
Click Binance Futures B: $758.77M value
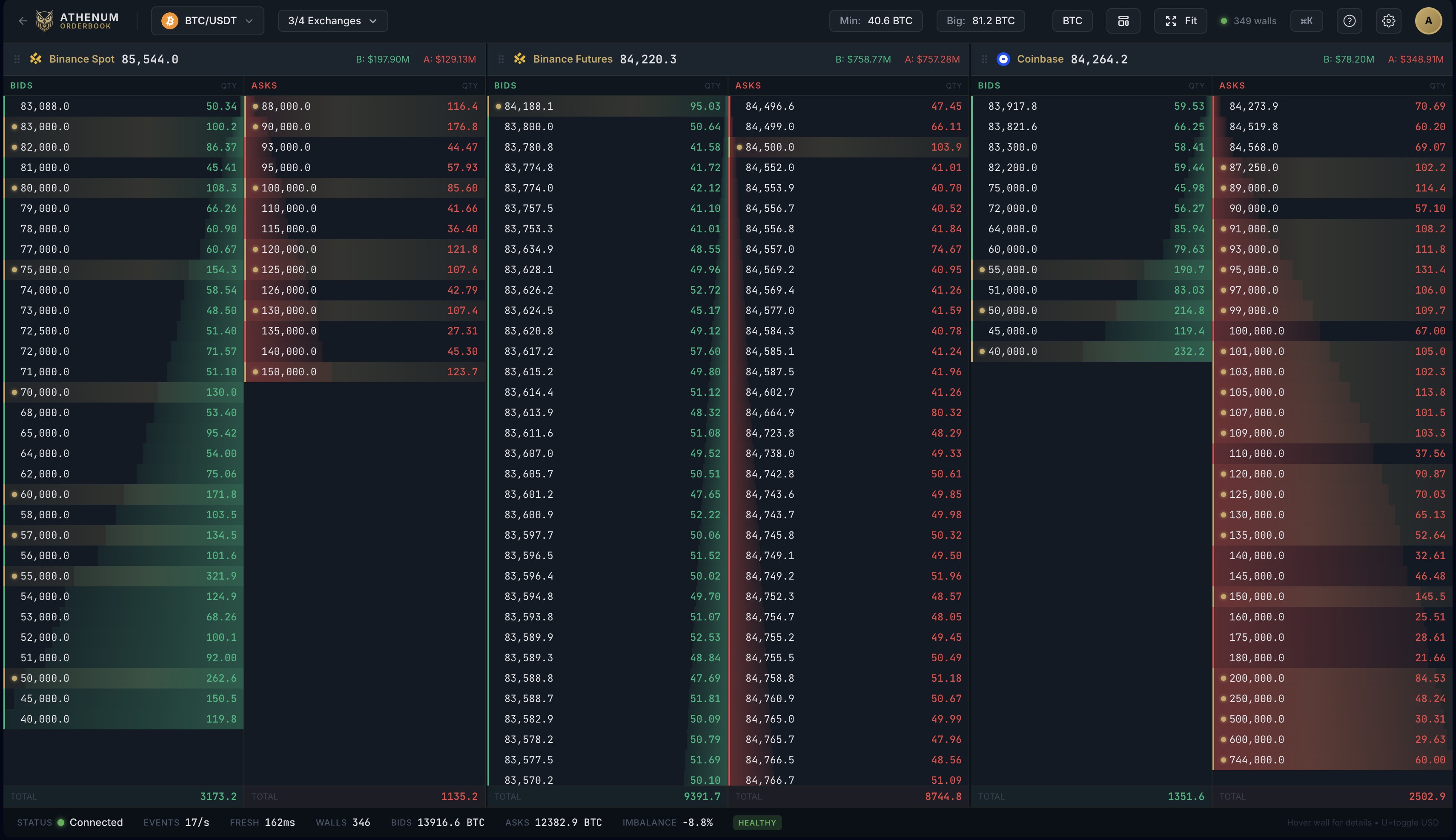863,60
